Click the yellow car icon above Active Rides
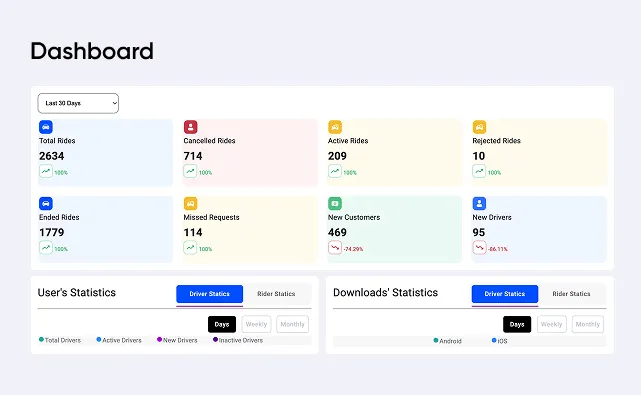 (x=335, y=127)
